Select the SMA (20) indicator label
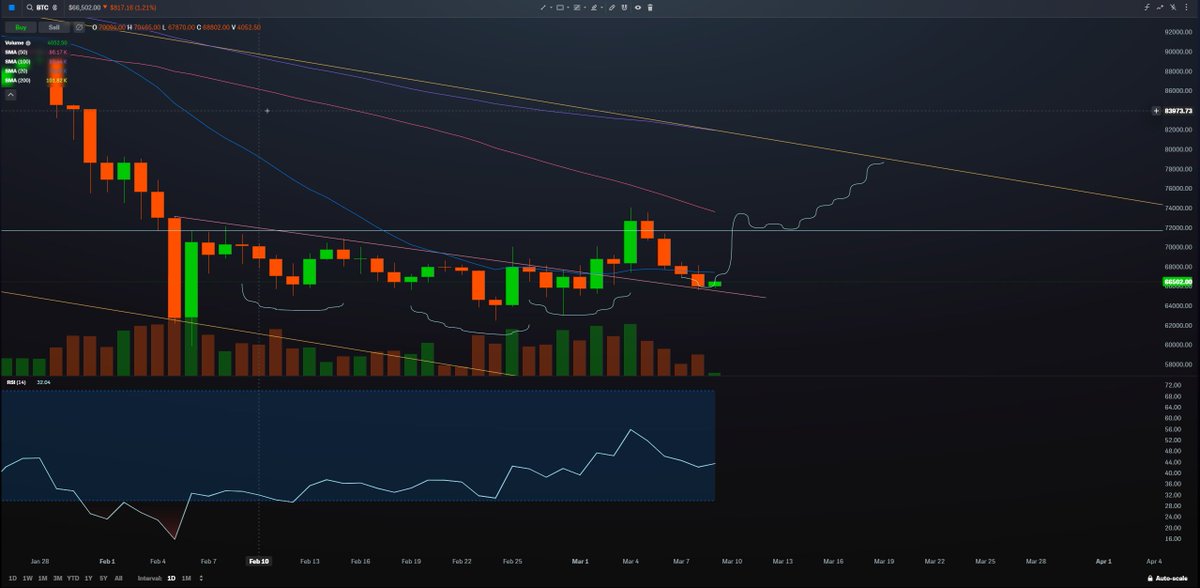Image resolution: width=1200 pixels, height=588 pixels. click(16, 71)
